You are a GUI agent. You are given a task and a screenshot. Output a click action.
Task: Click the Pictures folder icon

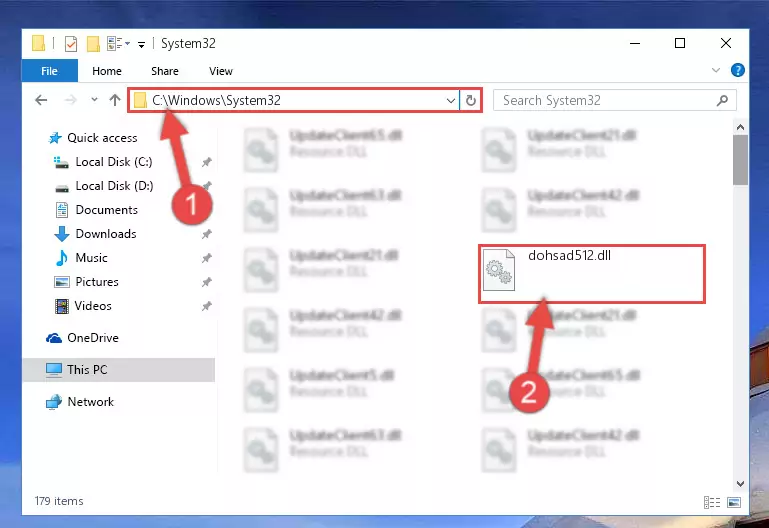point(61,282)
